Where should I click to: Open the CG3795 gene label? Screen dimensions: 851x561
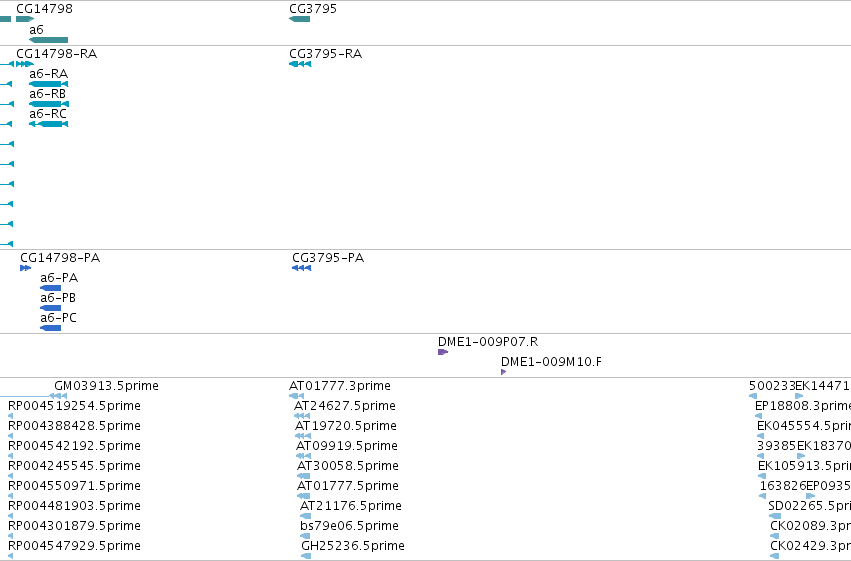pos(313,9)
